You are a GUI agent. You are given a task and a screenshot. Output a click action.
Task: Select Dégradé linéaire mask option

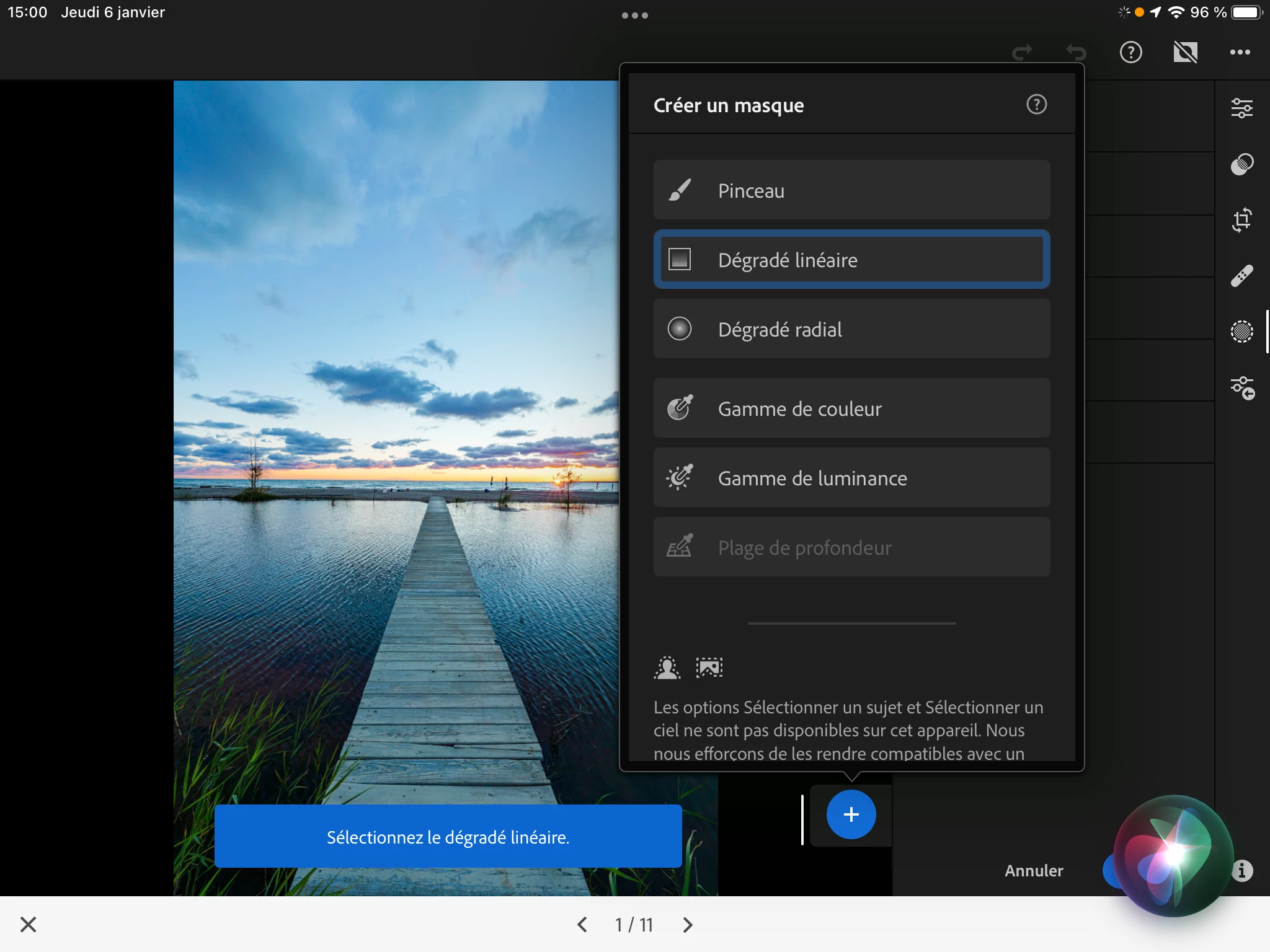pos(851,260)
